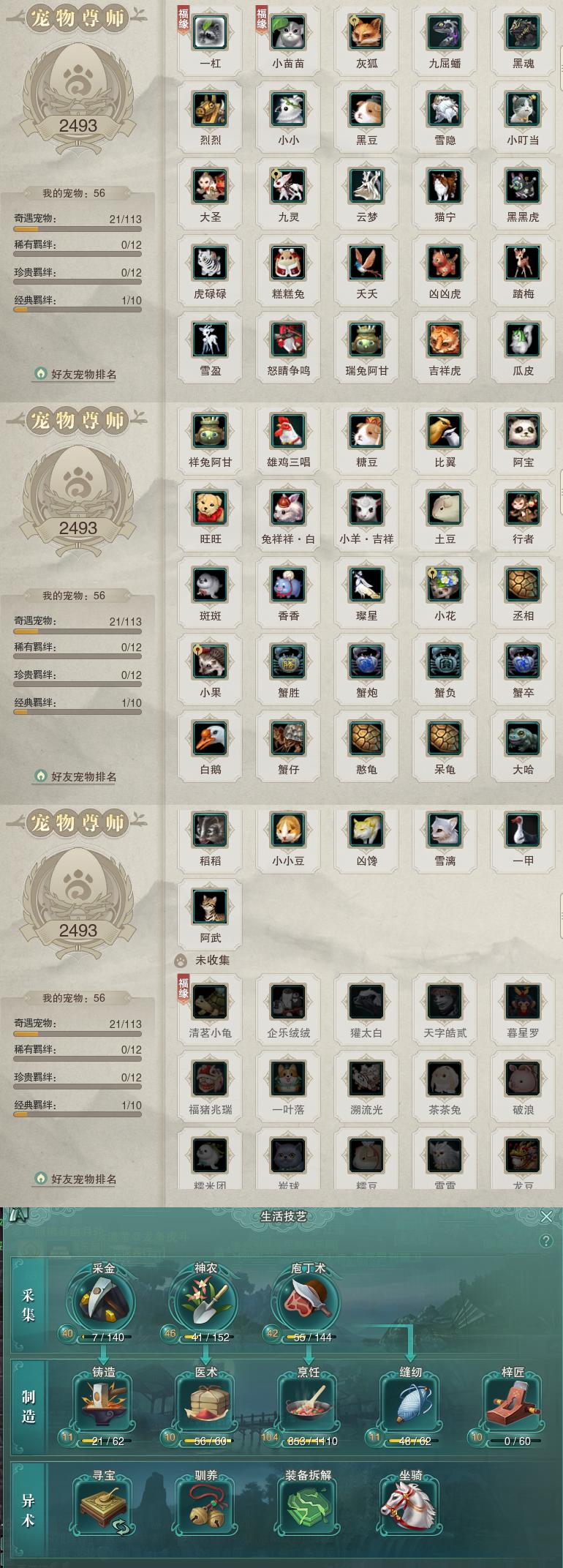Click the 雄鸡三唱 rooster pet icon
This screenshot has height=1568, width=563.
(288, 432)
